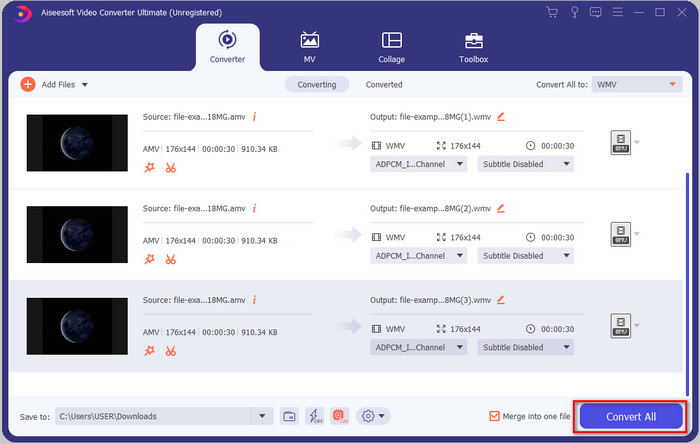Open Convert All to WMV dropdown
Image resolution: width=700 pixels, height=444 pixels.
637,84
